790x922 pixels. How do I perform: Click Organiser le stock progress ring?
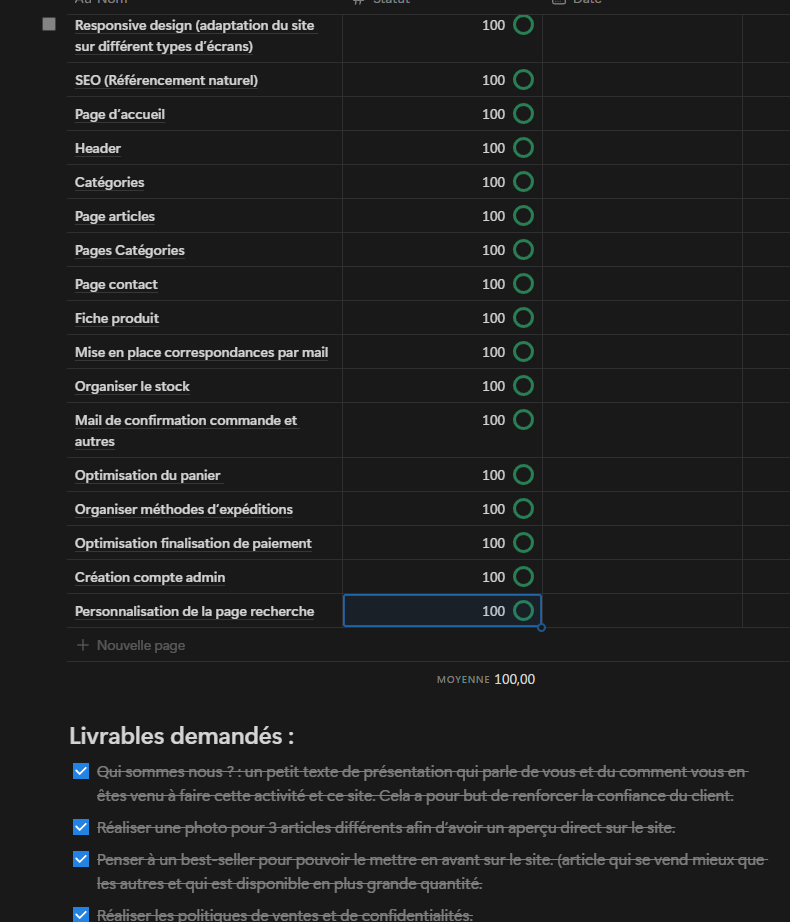(523, 386)
